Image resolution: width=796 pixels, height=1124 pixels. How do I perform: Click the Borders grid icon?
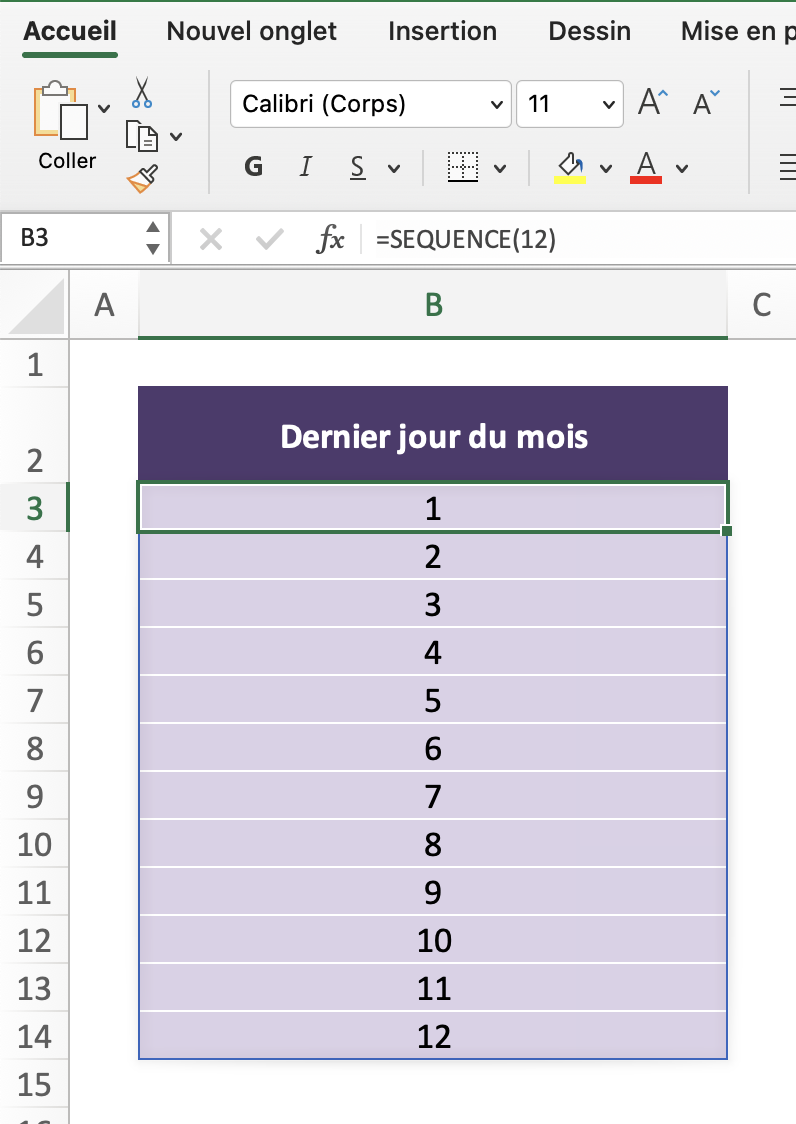pos(463,167)
